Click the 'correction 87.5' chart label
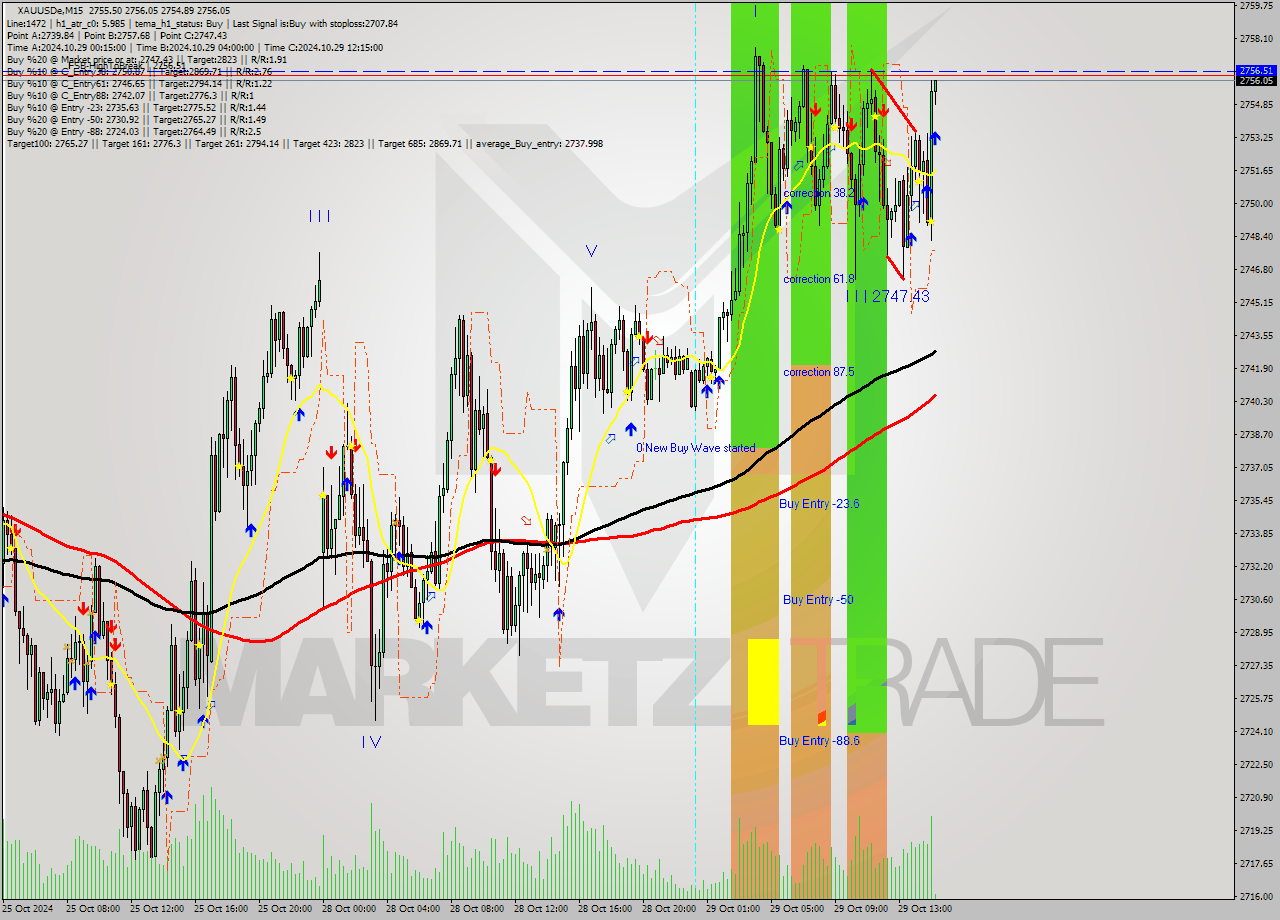Image resolution: width=1280 pixels, height=920 pixels. click(x=818, y=372)
